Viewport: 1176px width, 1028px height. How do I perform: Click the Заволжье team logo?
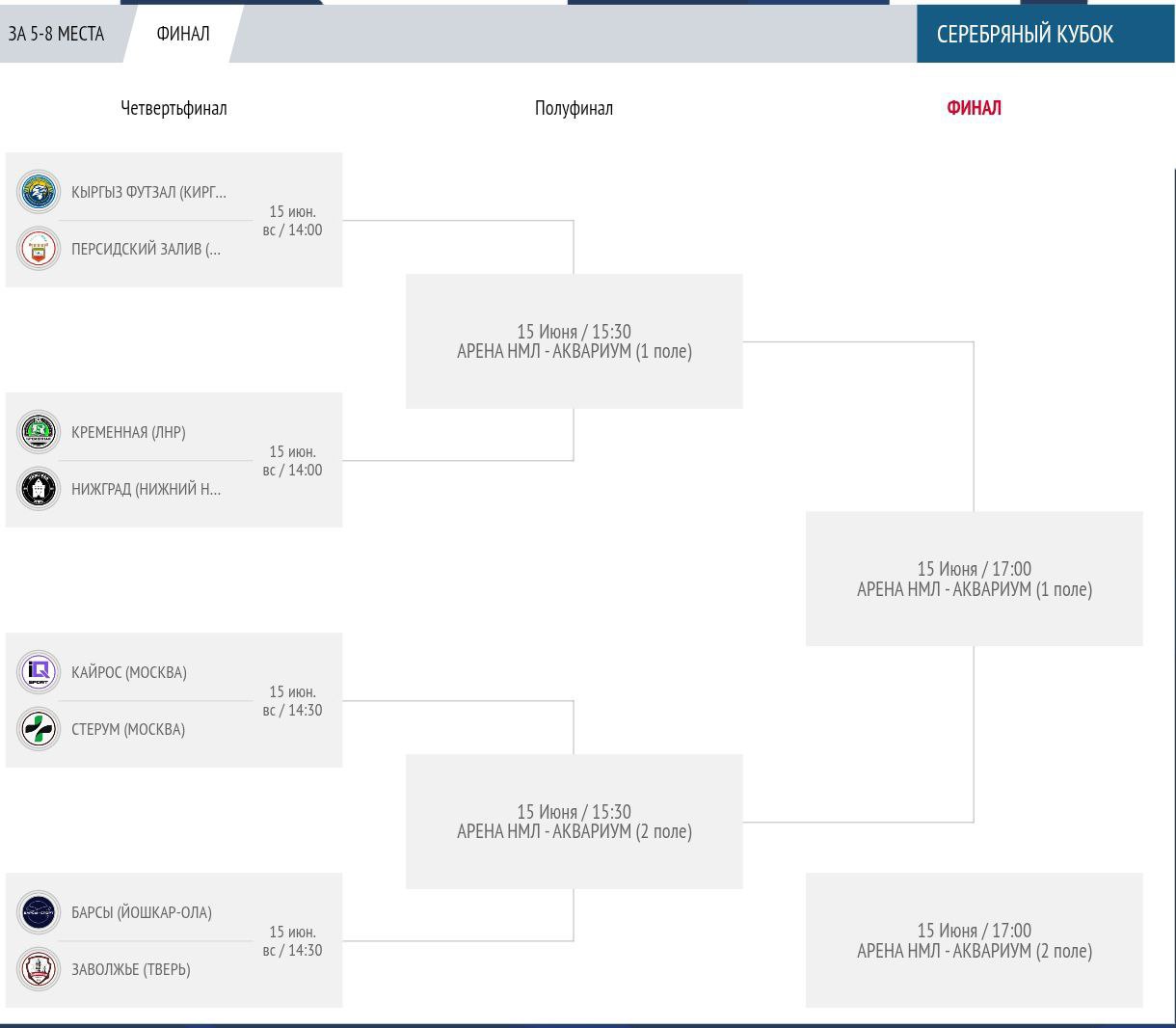(x=39, y=969)
